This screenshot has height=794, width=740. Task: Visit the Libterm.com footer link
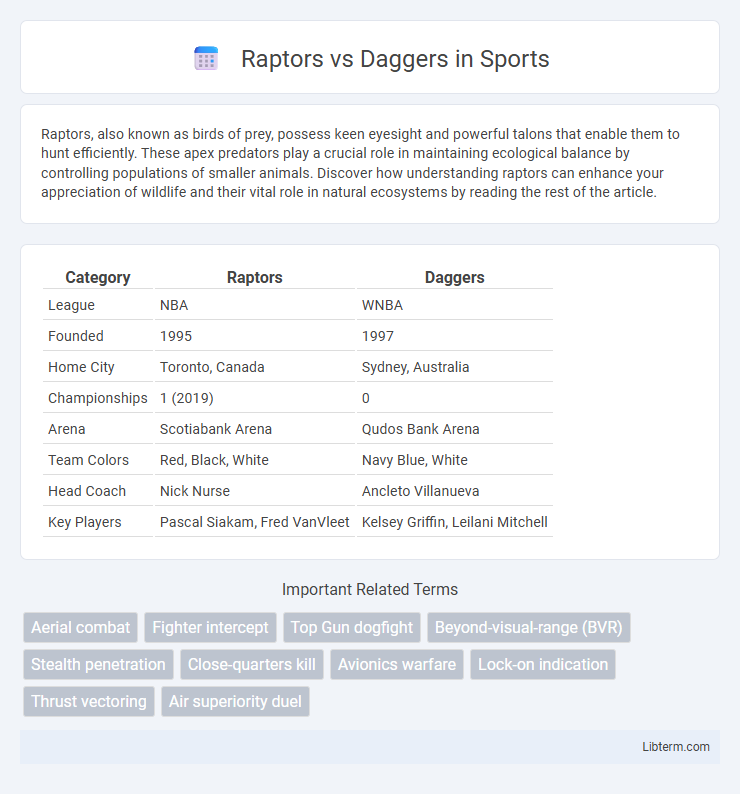676,746
